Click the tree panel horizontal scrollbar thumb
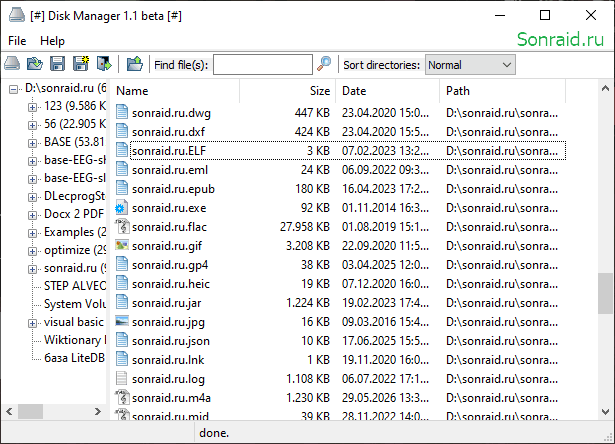This screenshot has height=444, width=615. pyautogui.click(x=30, y=411)
